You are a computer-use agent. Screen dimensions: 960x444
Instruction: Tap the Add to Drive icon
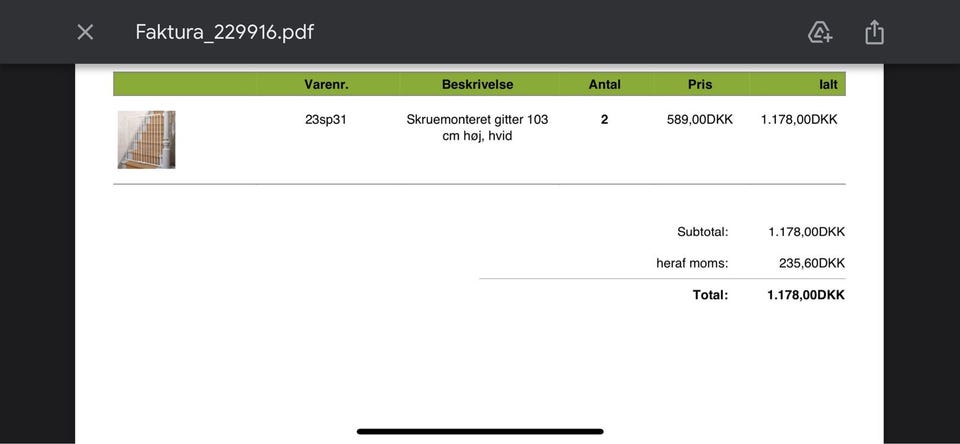pyautogui.click(x=820, y=32)
